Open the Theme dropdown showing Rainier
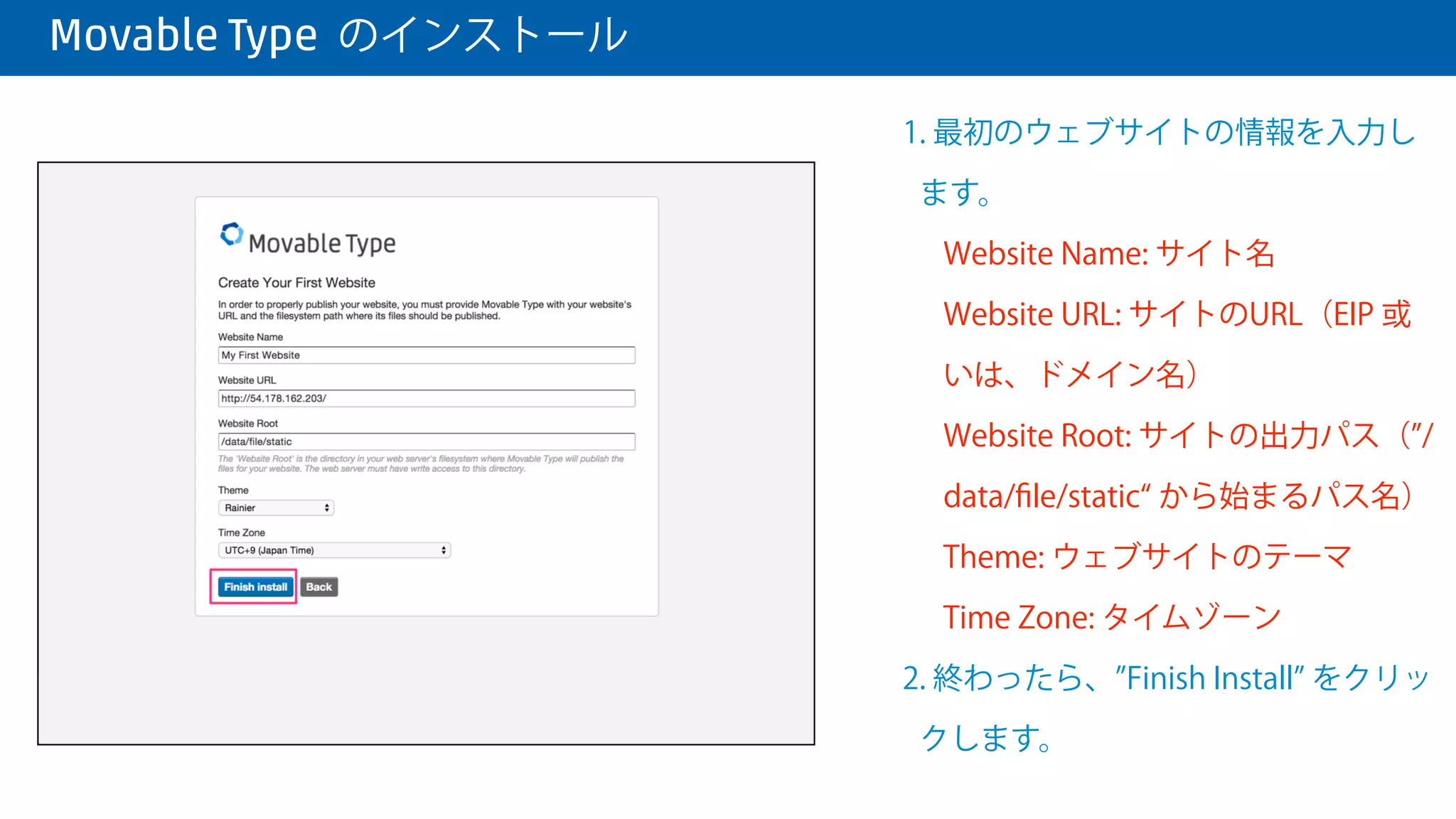Screen dimensions: 1456x819 click(x=276, y=508)
